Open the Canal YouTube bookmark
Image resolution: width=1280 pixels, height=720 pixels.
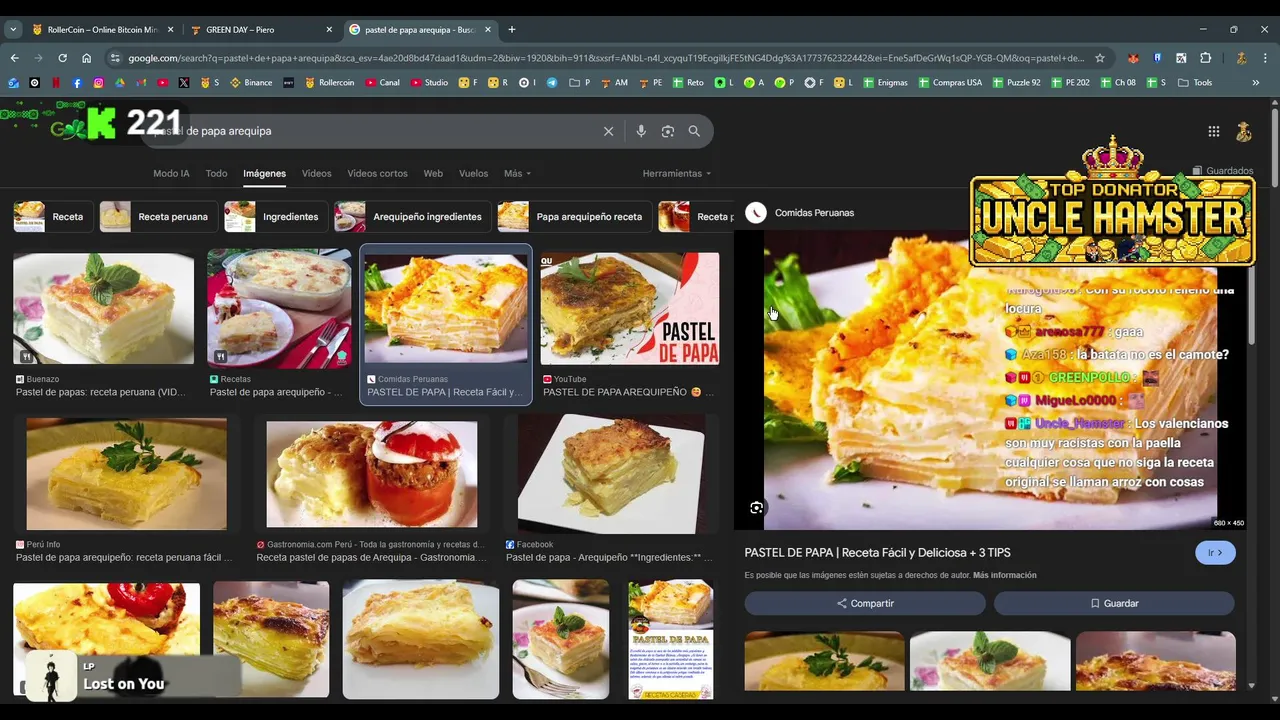(x=382, y=83)
